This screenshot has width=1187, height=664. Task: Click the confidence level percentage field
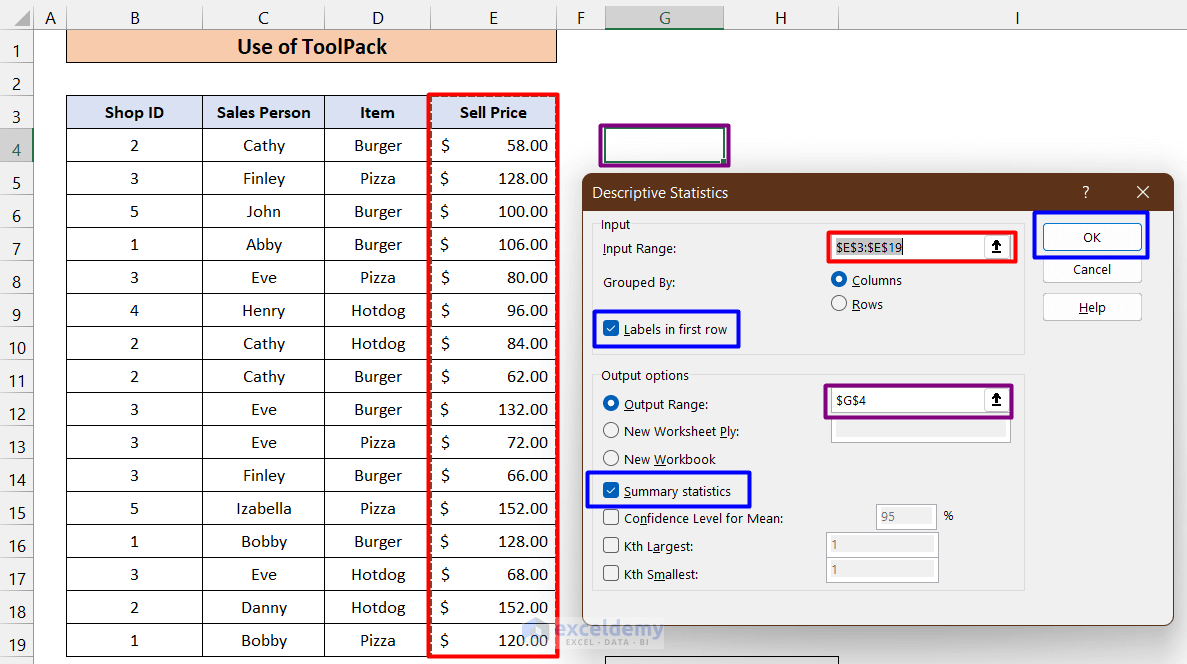[x=905, y=517]
